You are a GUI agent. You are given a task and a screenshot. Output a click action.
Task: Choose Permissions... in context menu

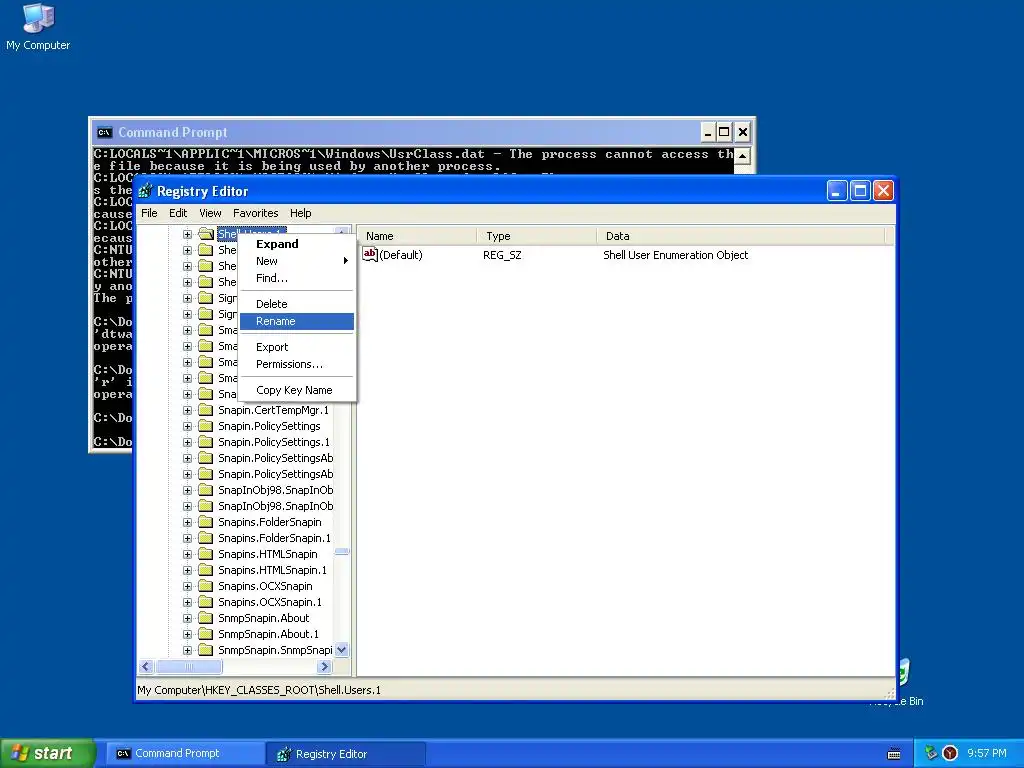coord(297,364)
